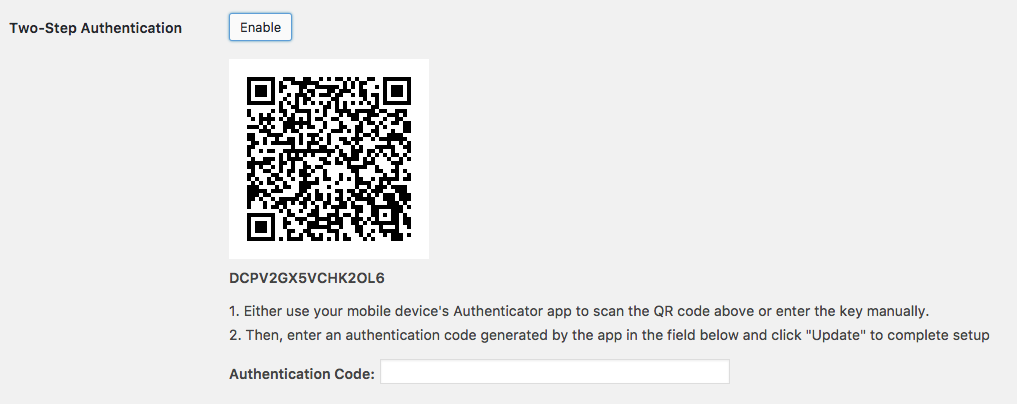Click the bottom-left finder square of QR code
Viewport: 1017px width, 404px height.
tap(261, 227)
